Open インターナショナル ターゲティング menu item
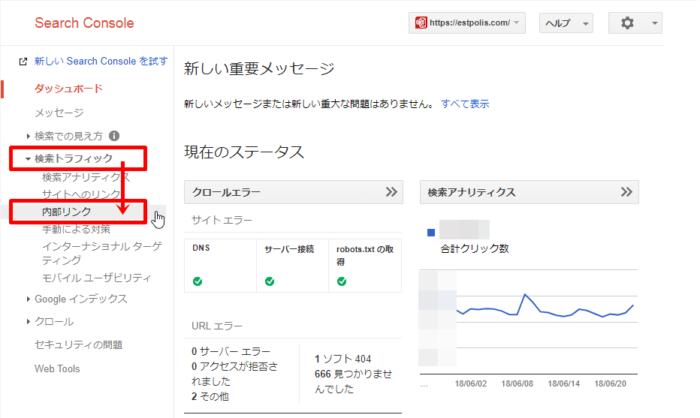Viewport: 700px width, 418px height. coord(102,253)
